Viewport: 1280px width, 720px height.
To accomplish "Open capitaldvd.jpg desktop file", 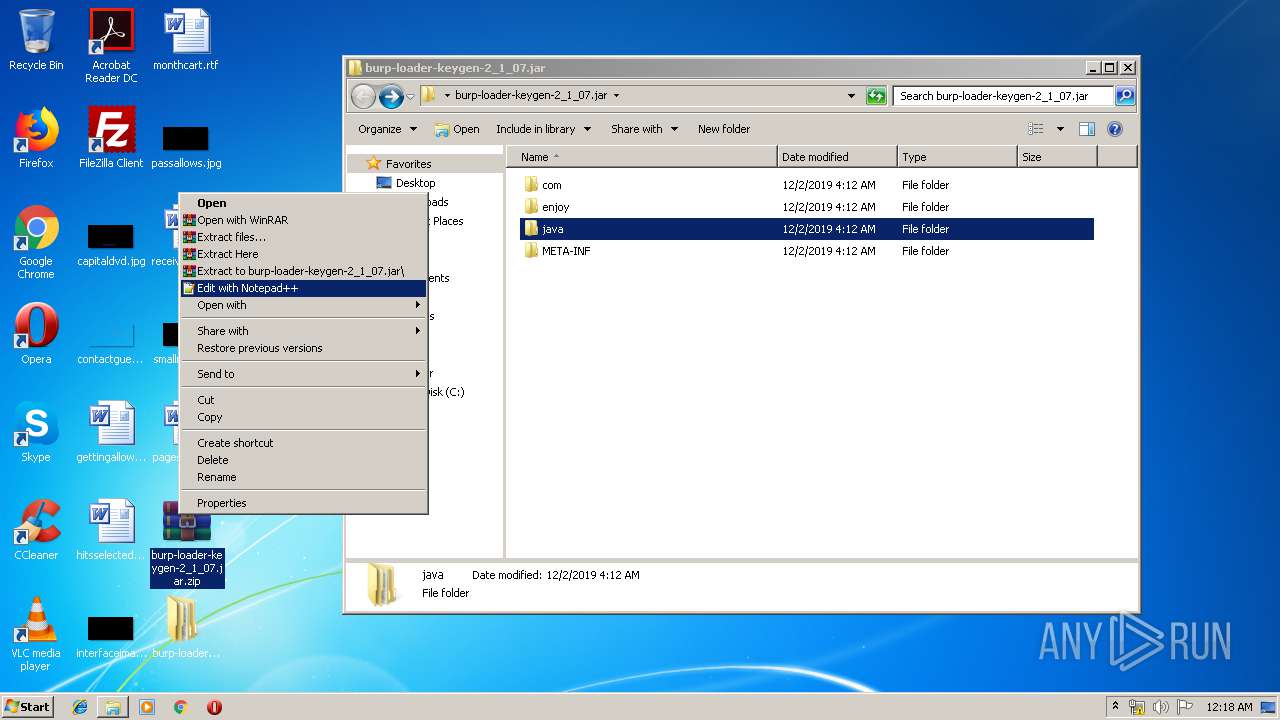I will pyautogui.click(x=111, y=244).
